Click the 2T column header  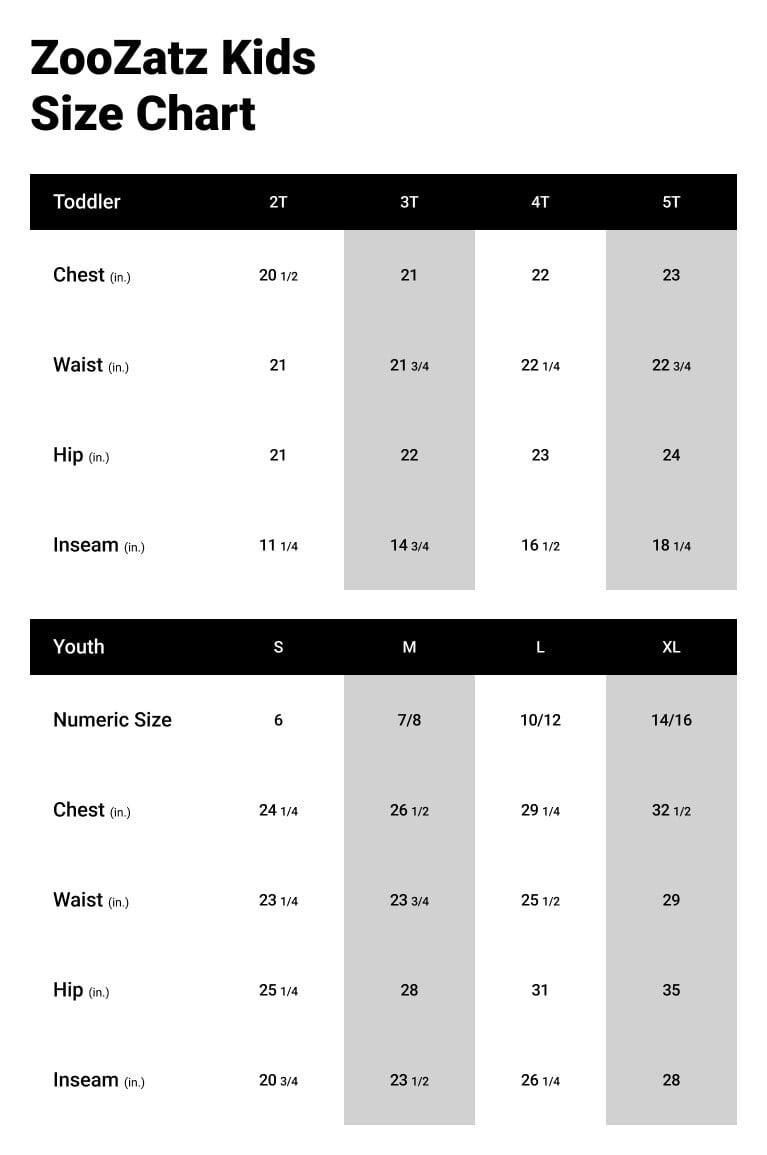(278, 202)
